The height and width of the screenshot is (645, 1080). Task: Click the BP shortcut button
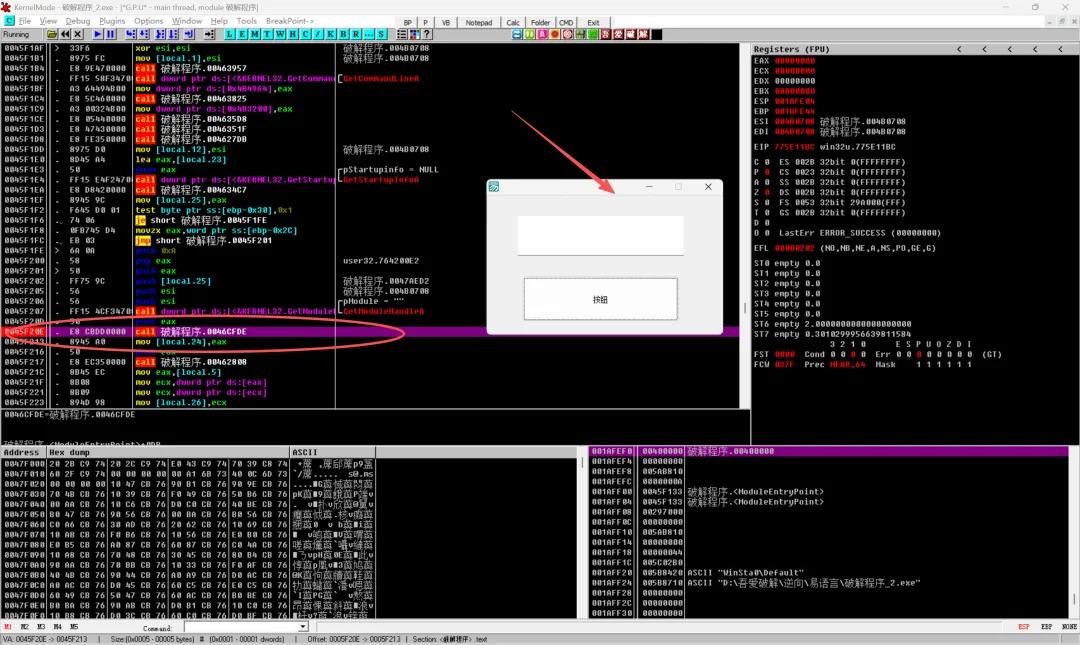coord(408,23)
